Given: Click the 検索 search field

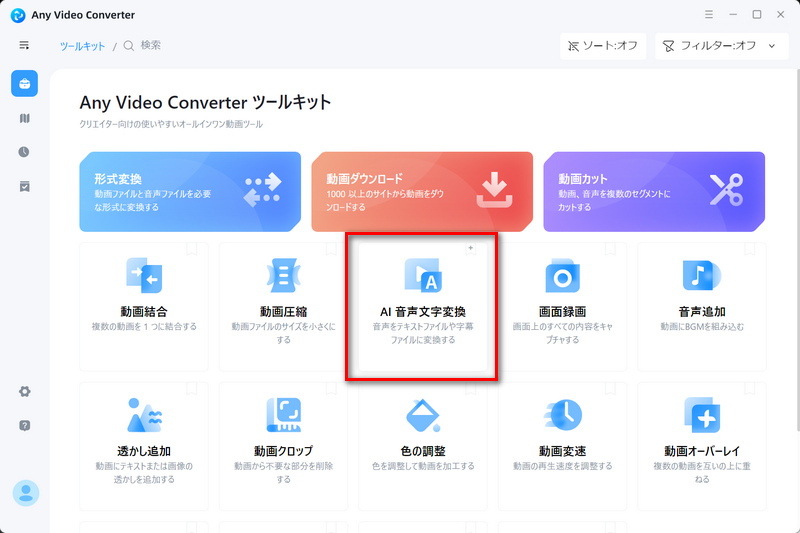Looking at the screenshot, I should tap(151, 45).
